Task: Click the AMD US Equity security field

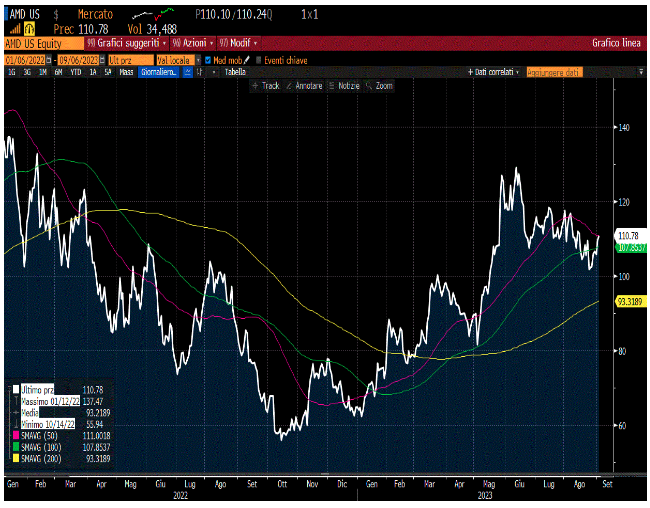Action: [44, 44]
